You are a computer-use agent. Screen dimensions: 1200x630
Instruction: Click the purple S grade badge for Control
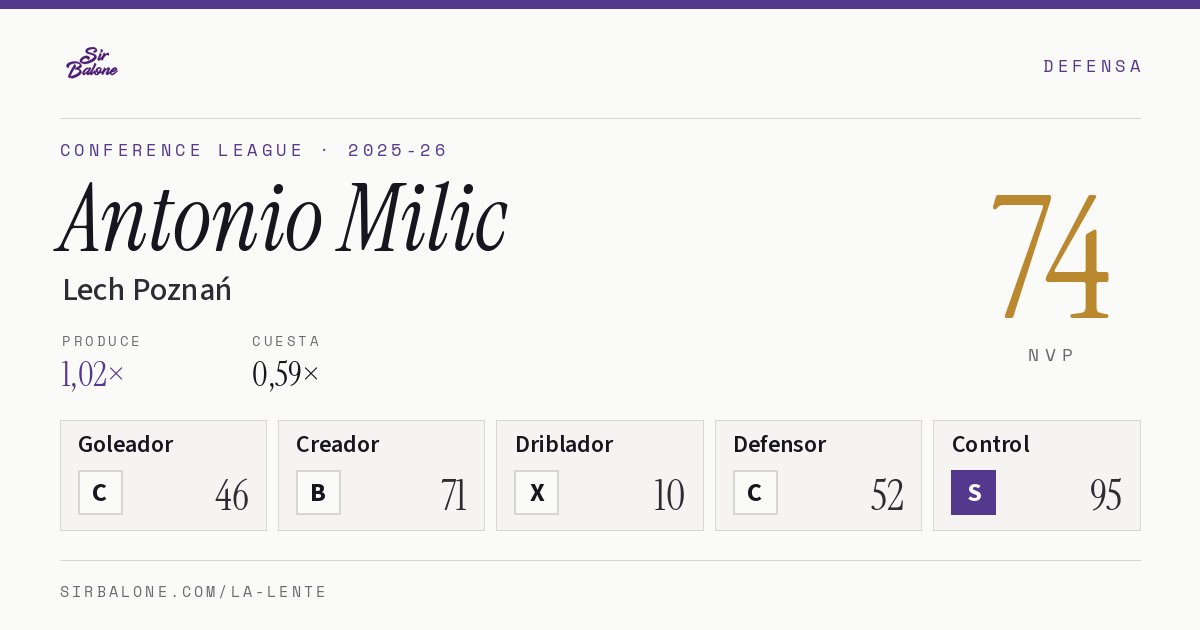point(973,492)
